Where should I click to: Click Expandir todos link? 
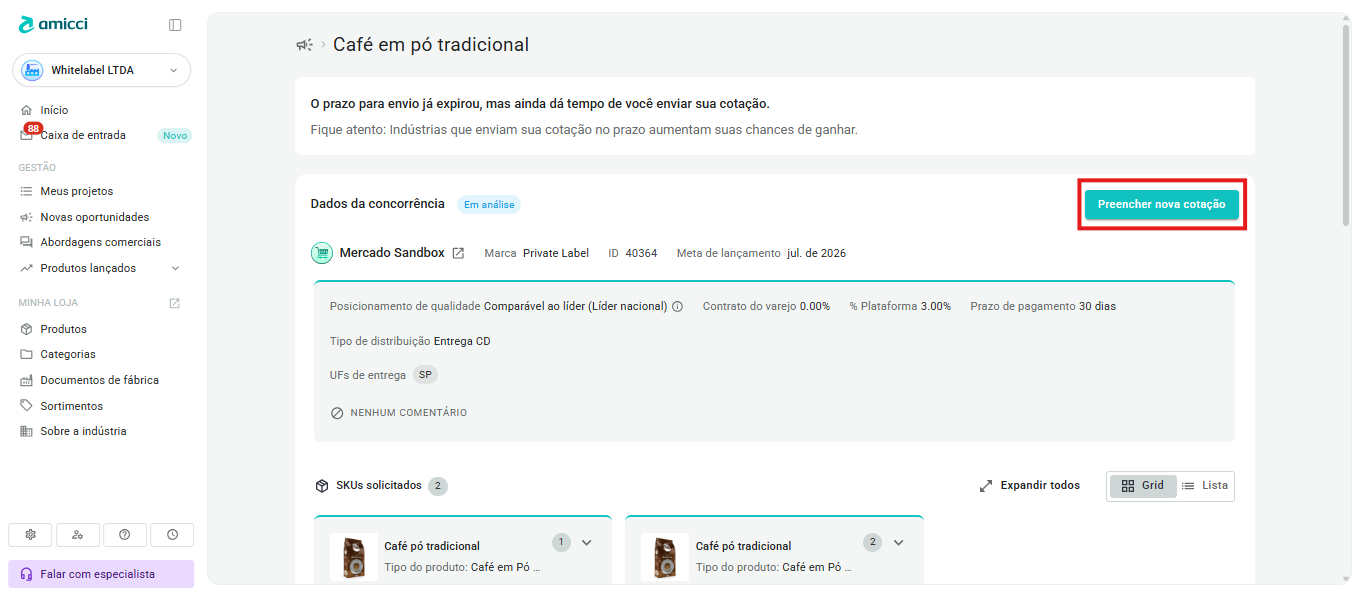point(1029,486)
